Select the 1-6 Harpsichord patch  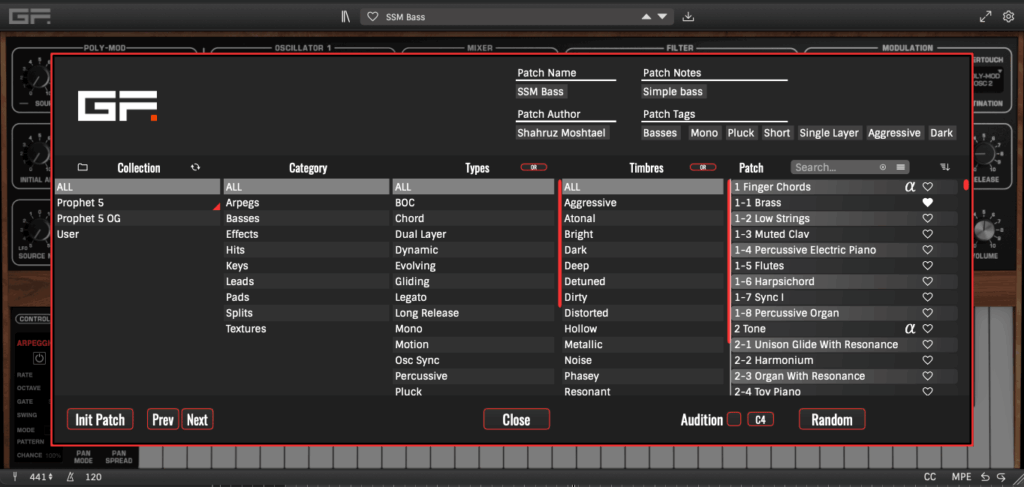click(x=844, y=281)
